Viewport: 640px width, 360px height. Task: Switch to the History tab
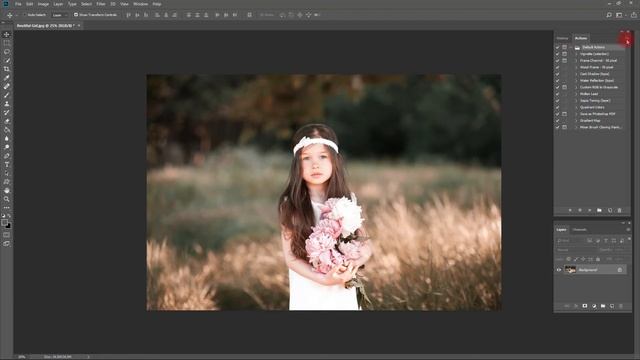(562, 38)
